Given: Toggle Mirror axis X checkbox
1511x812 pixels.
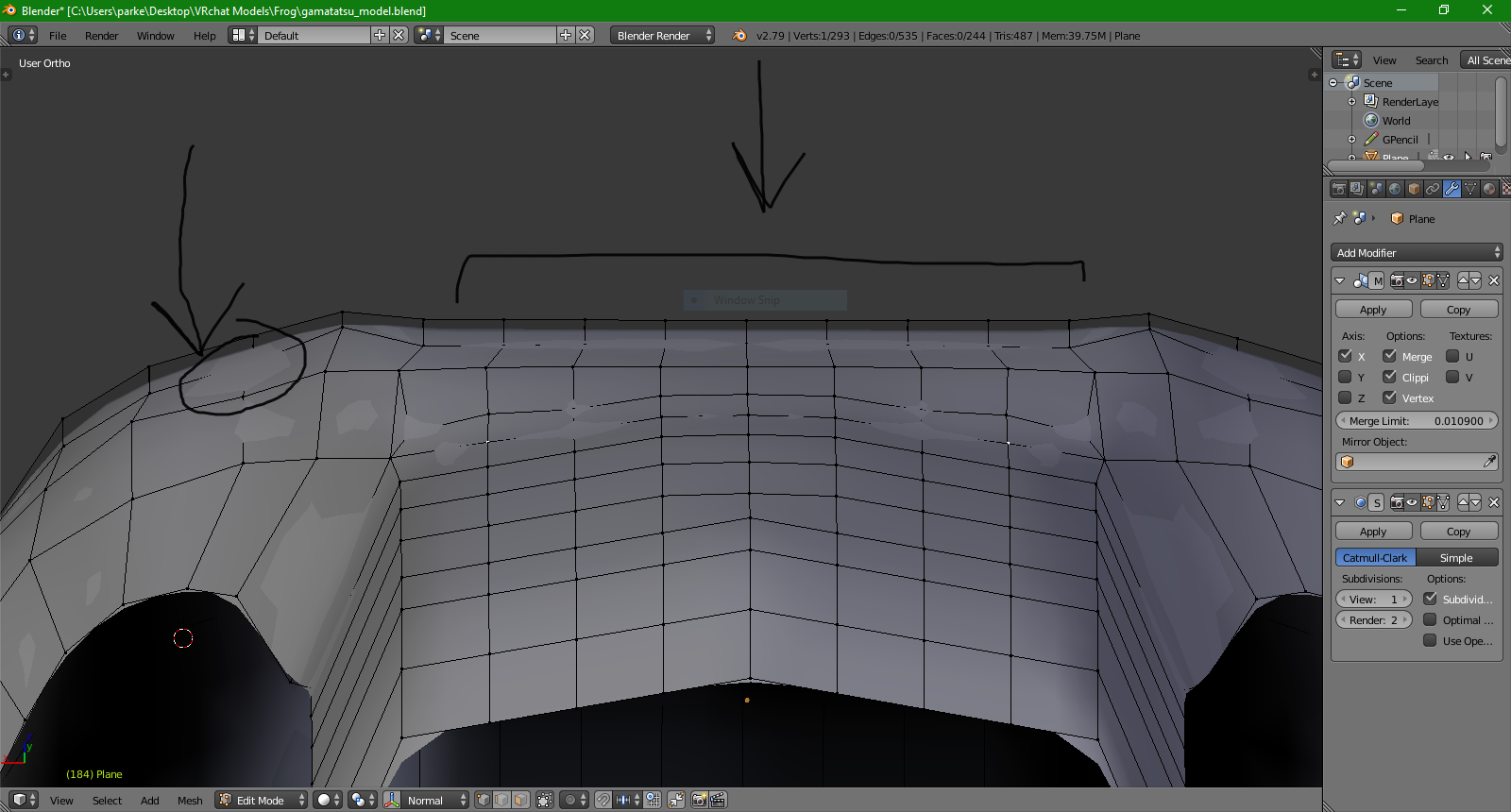Looking at the screenshot, I should pos(1345,356).
